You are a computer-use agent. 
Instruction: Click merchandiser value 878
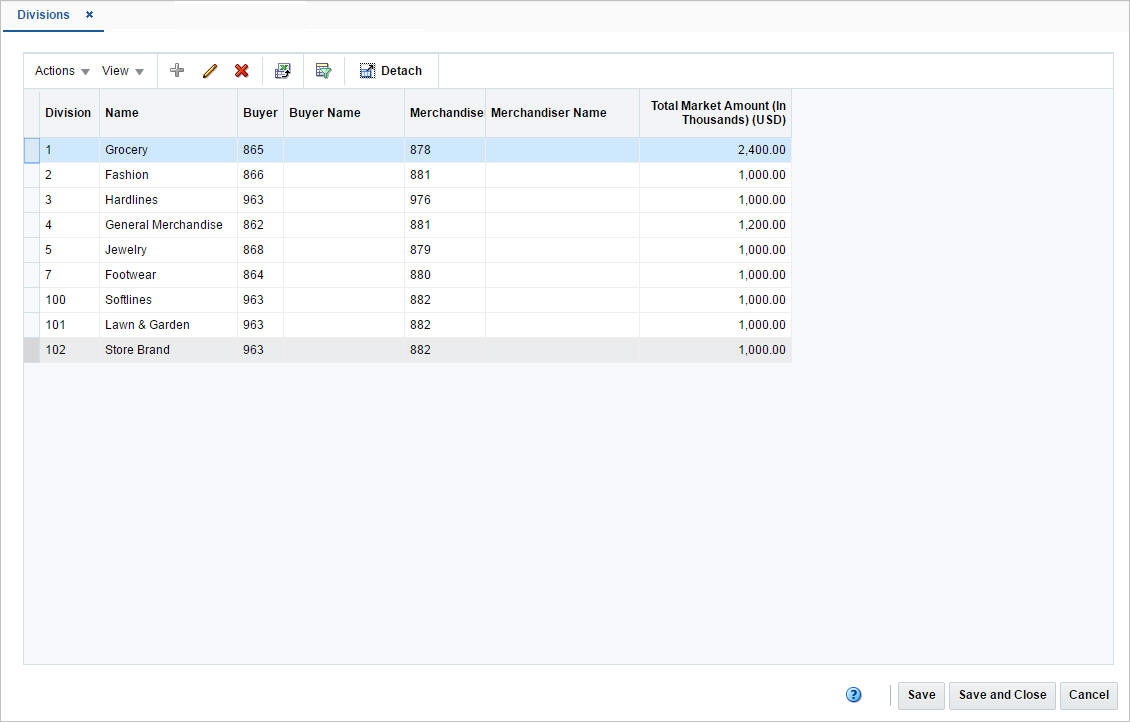pyautogui.click(x=445, y=150)
